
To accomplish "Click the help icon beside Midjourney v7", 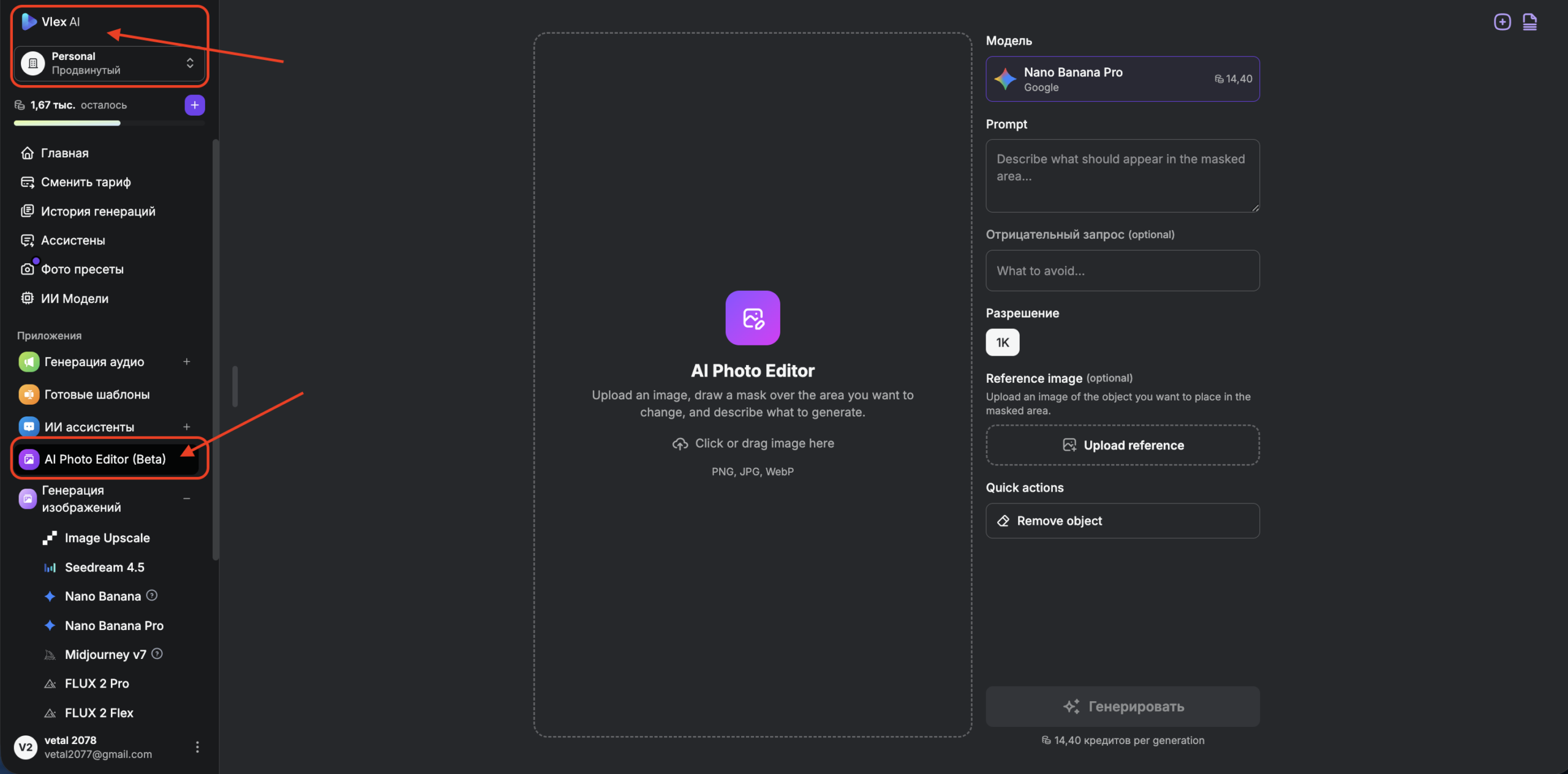I will tap(157, 654).
